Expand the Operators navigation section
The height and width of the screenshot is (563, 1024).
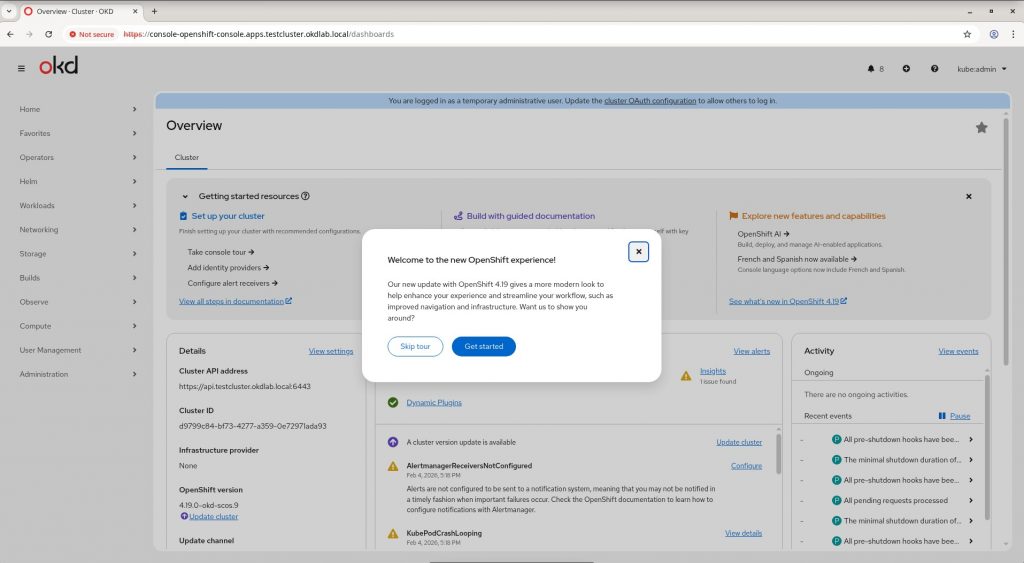[78, 157]
